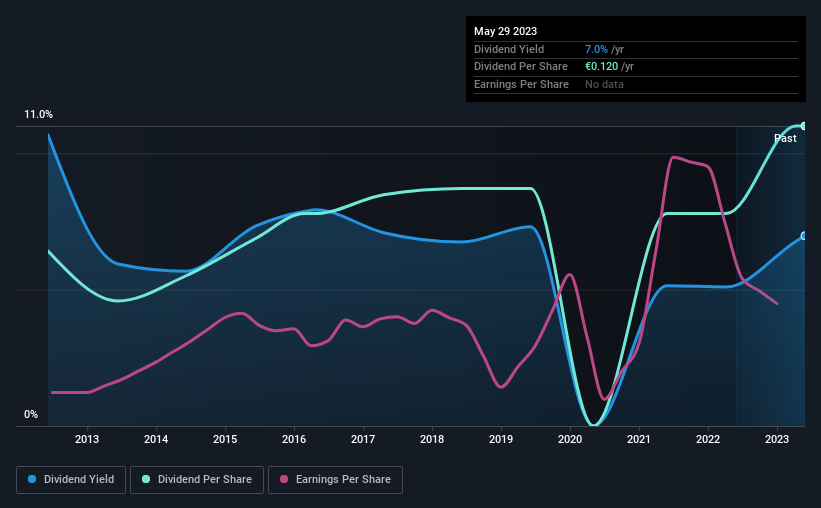Click the 0% y-axis label

point(31,414)
